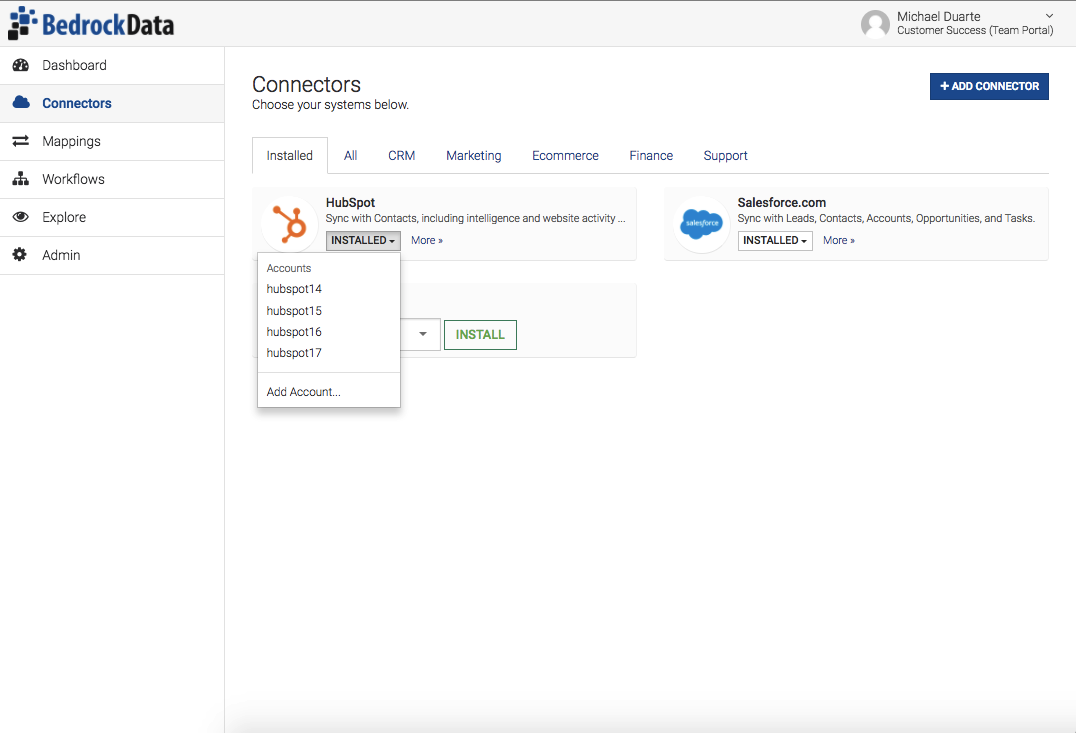The height and width of the screenshot is (733, 1076).
Task: Click the Salesforce.com connector title
Action: pyautogui.click(x=782, y=202)
